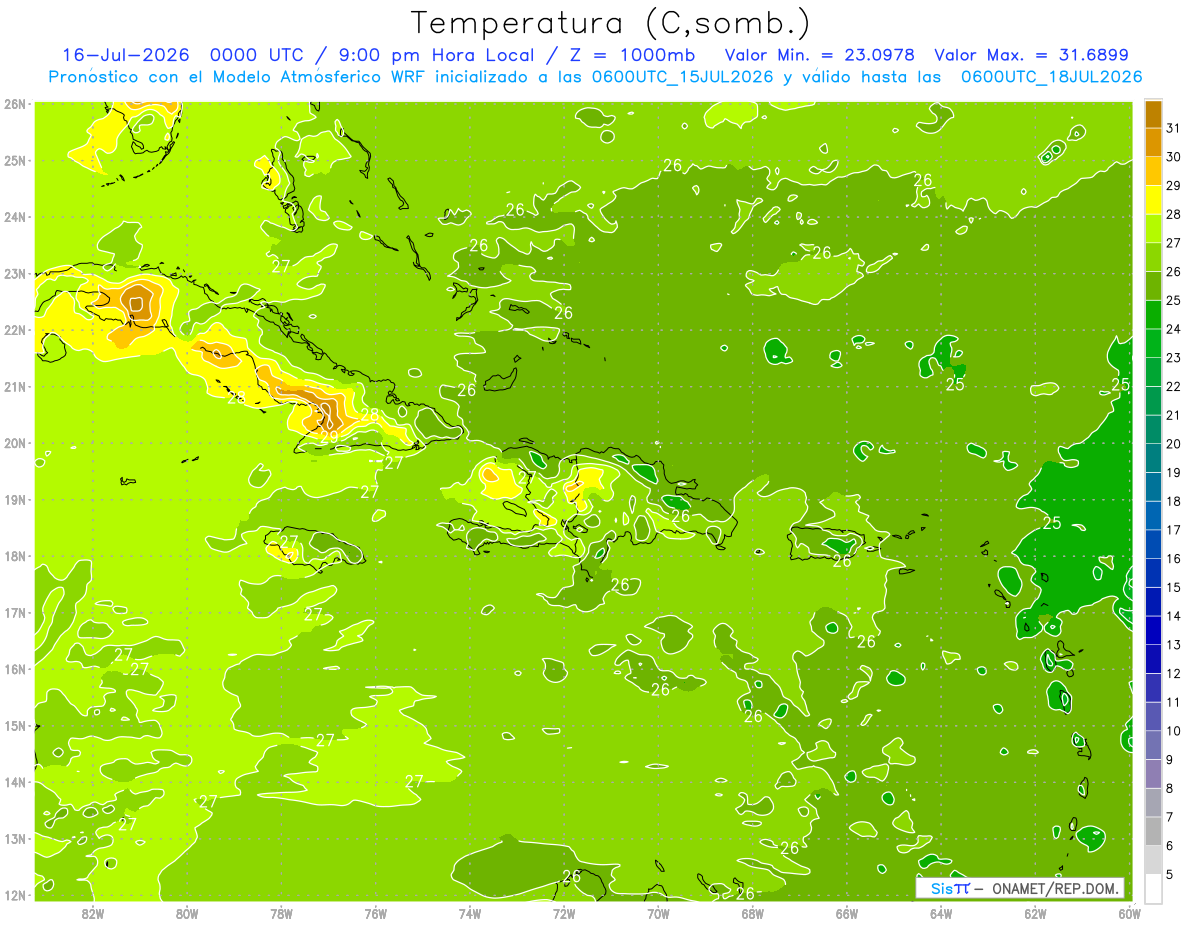Click the '60W' longitude axis label
The width and height of the screenshot is (1200, 927).
pos(1130,913)
